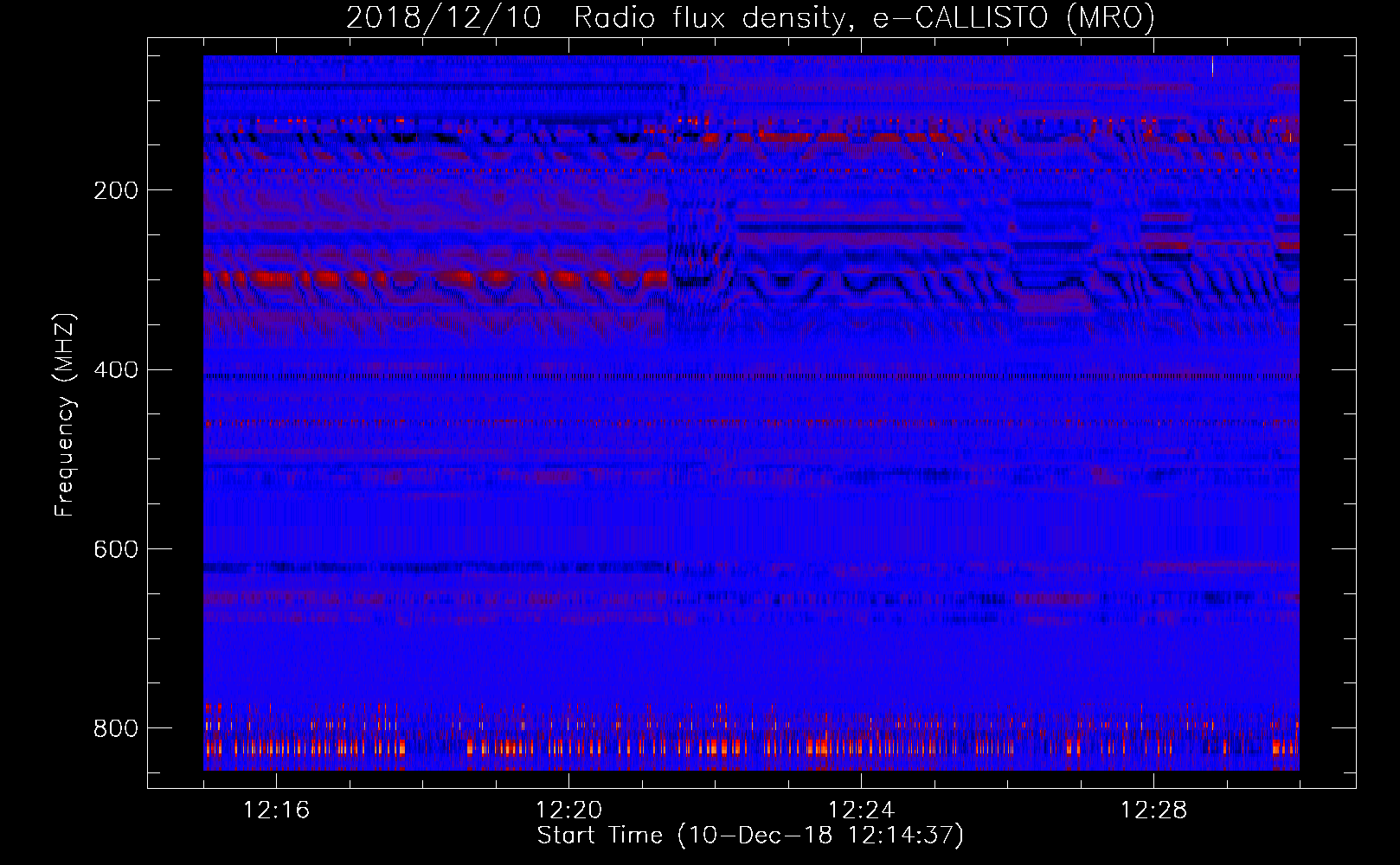The height and width of the screenshot is (865, 1400).
Task: Click the 12:28 time tick label
Action: click(x=1154, y=811)
